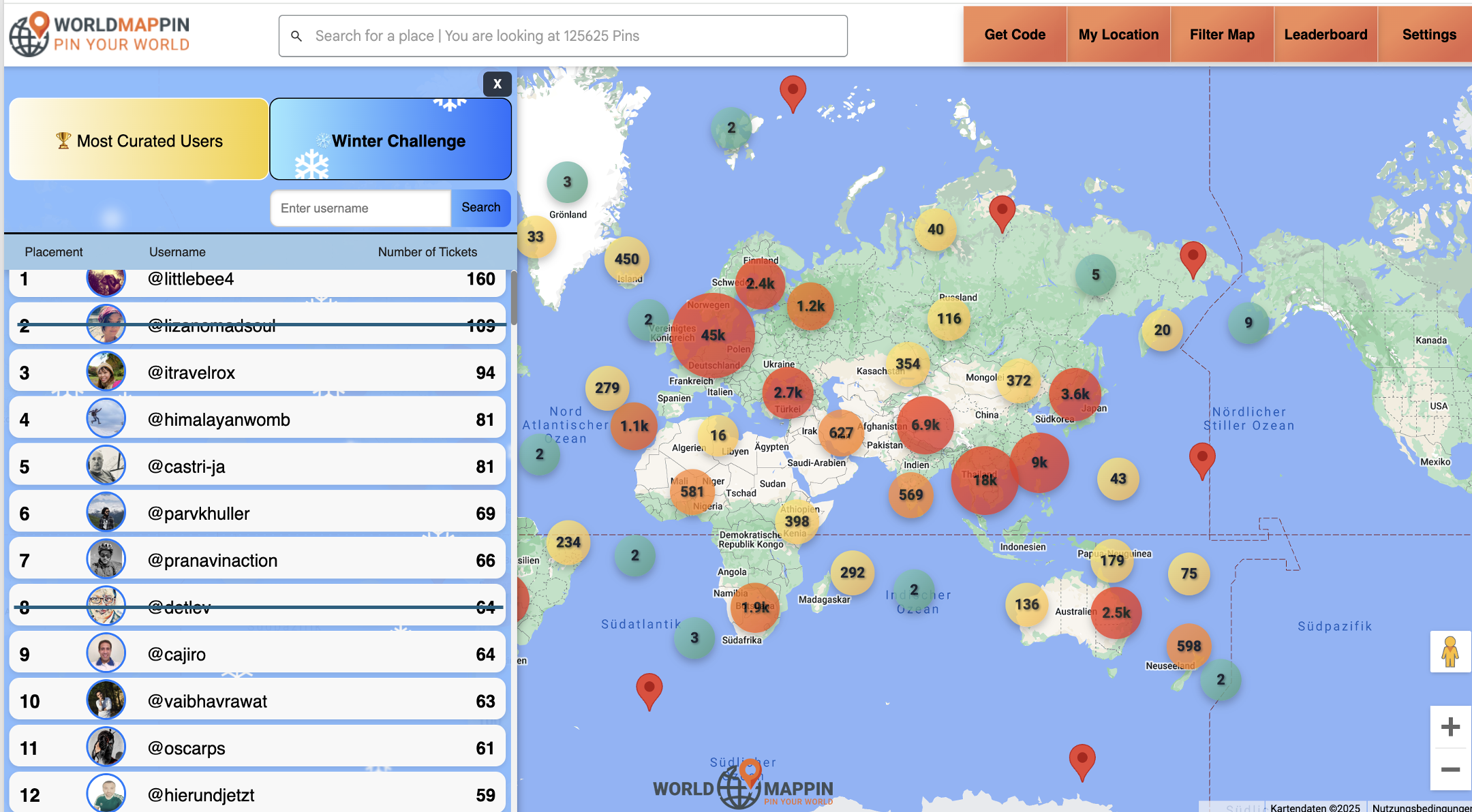Click the search magnifier icon
The image size is (1472, 812).
coord(296,36)
